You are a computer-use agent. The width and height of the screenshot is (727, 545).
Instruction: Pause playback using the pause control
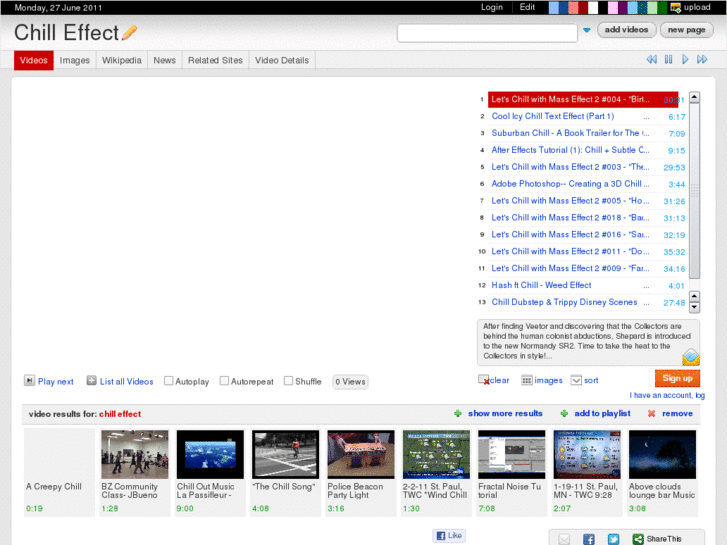[x=669, y=60]
